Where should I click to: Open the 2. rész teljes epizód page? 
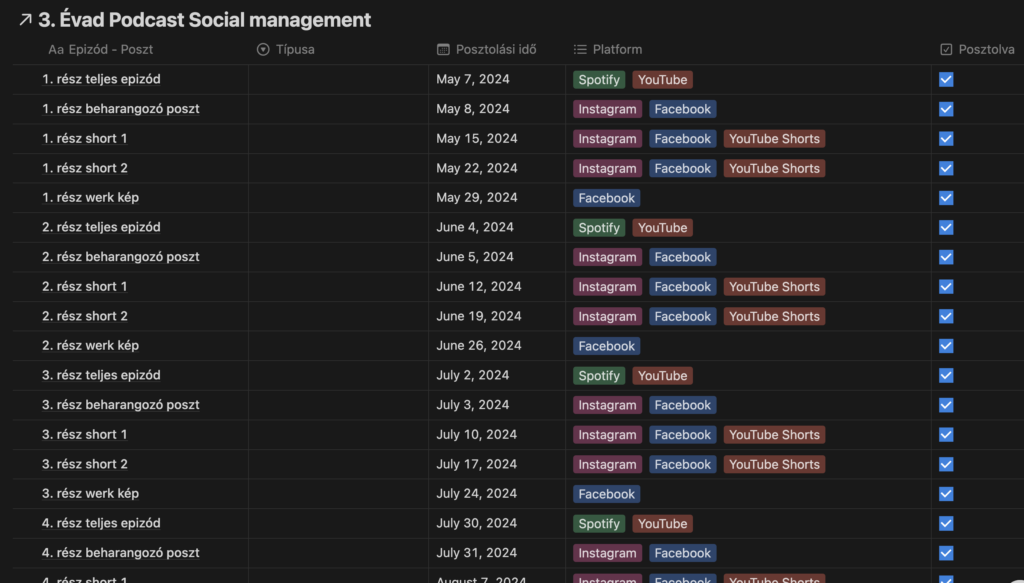[101, 227]
